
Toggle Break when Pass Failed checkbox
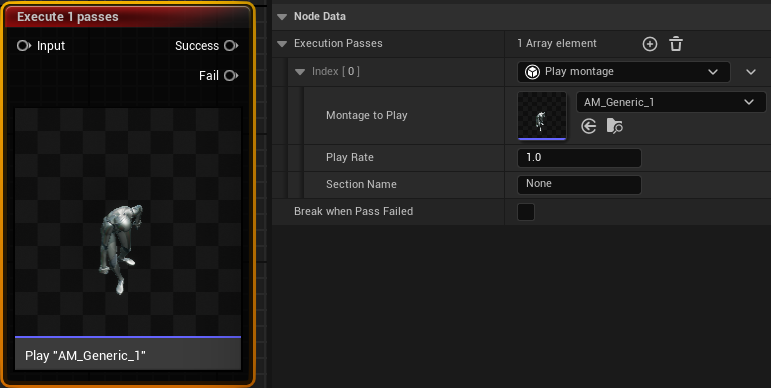[x=526, y=212]
